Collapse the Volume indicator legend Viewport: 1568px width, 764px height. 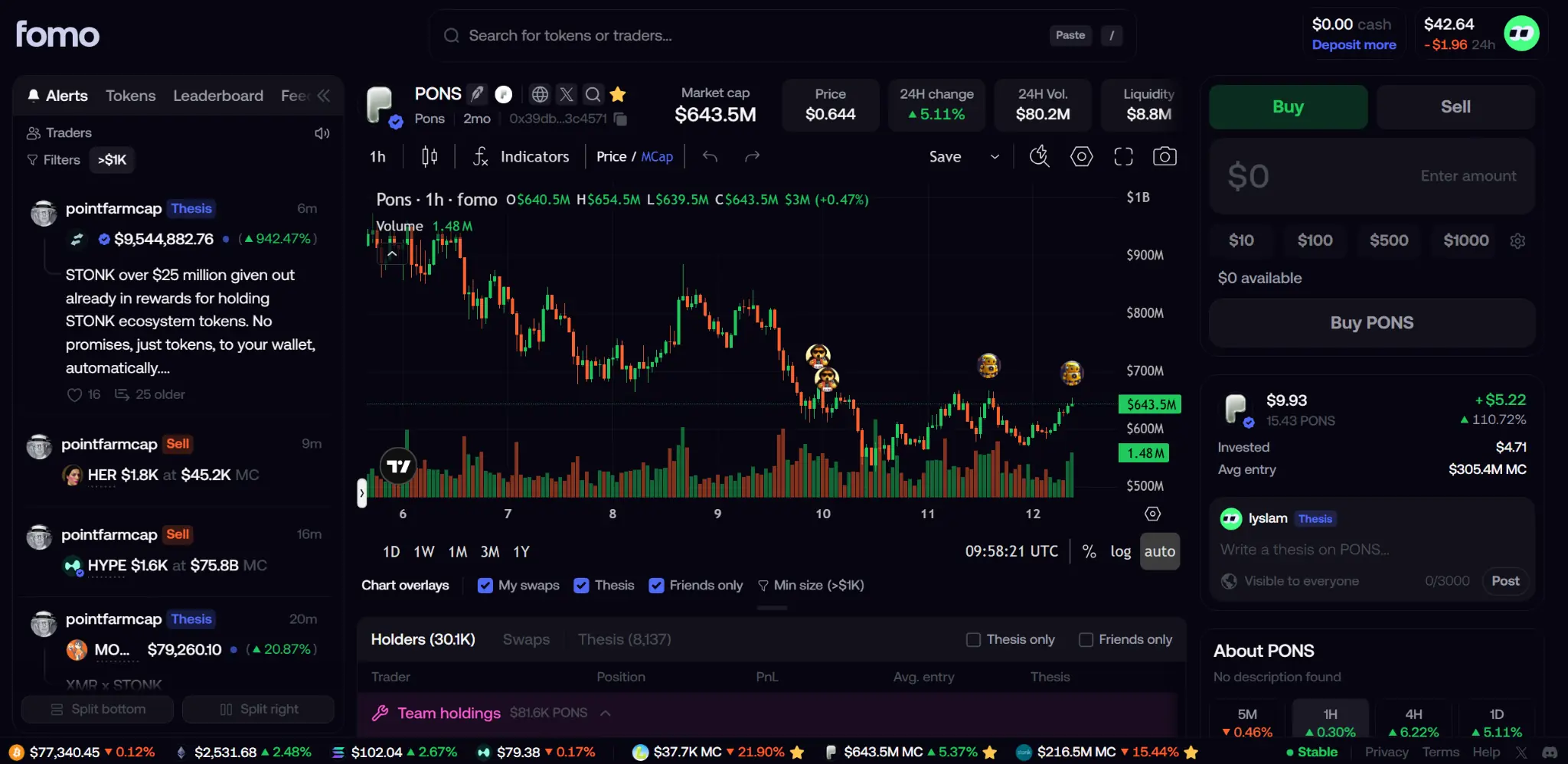click(x=391, y=253)
